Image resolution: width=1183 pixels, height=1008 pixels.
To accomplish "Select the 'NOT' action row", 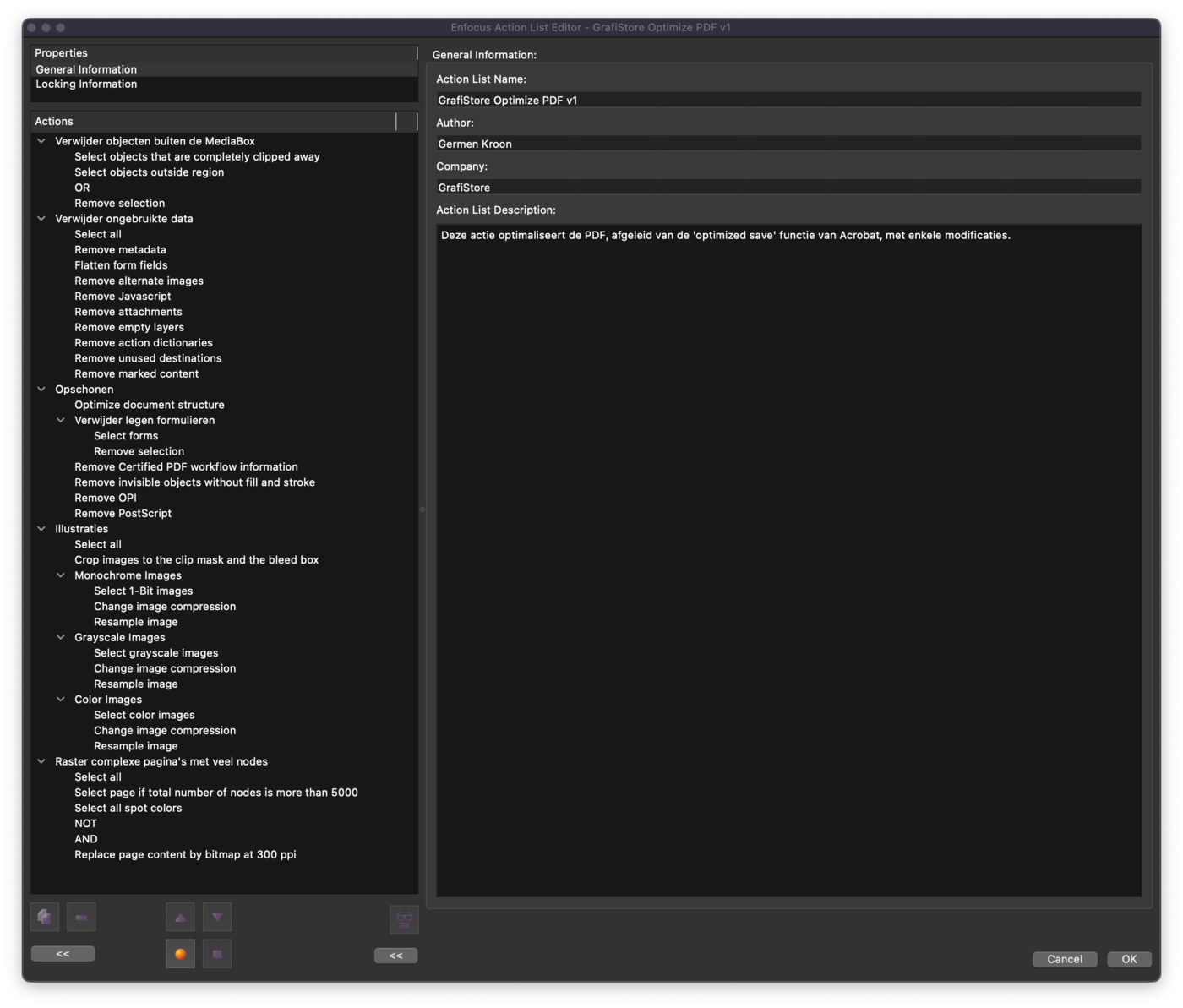I will (85, 824).
